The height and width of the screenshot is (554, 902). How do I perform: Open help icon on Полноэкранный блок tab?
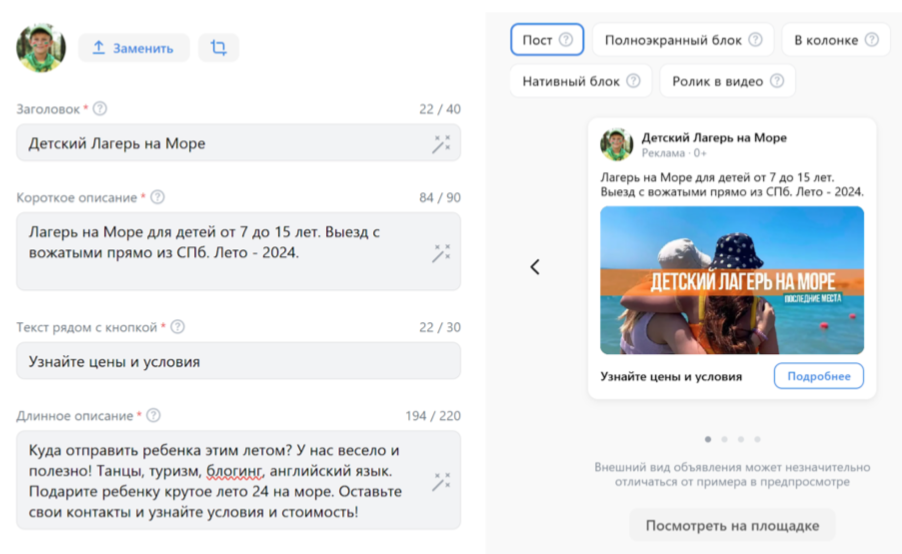(755, 39)
